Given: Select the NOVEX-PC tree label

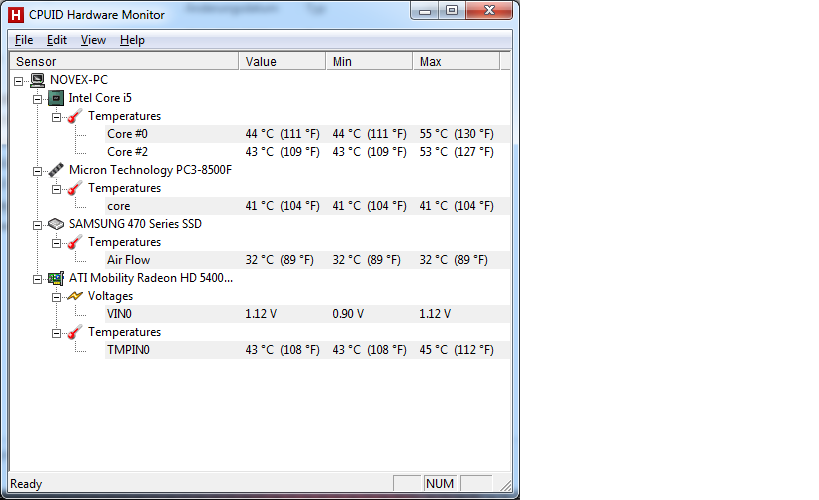Looking at the screenshot, I should pyautogui.click(x=79, y=80).
